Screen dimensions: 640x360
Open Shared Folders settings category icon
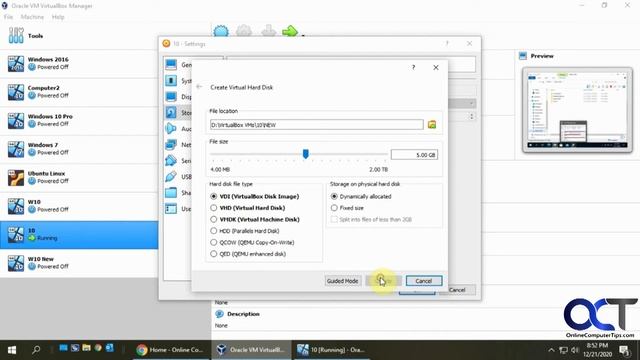click(171, 192)
